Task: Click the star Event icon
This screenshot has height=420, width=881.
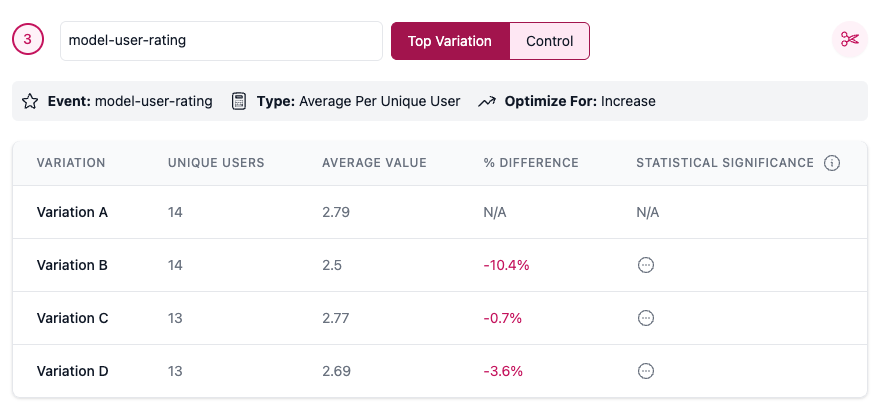Action: tap(30, 101)
